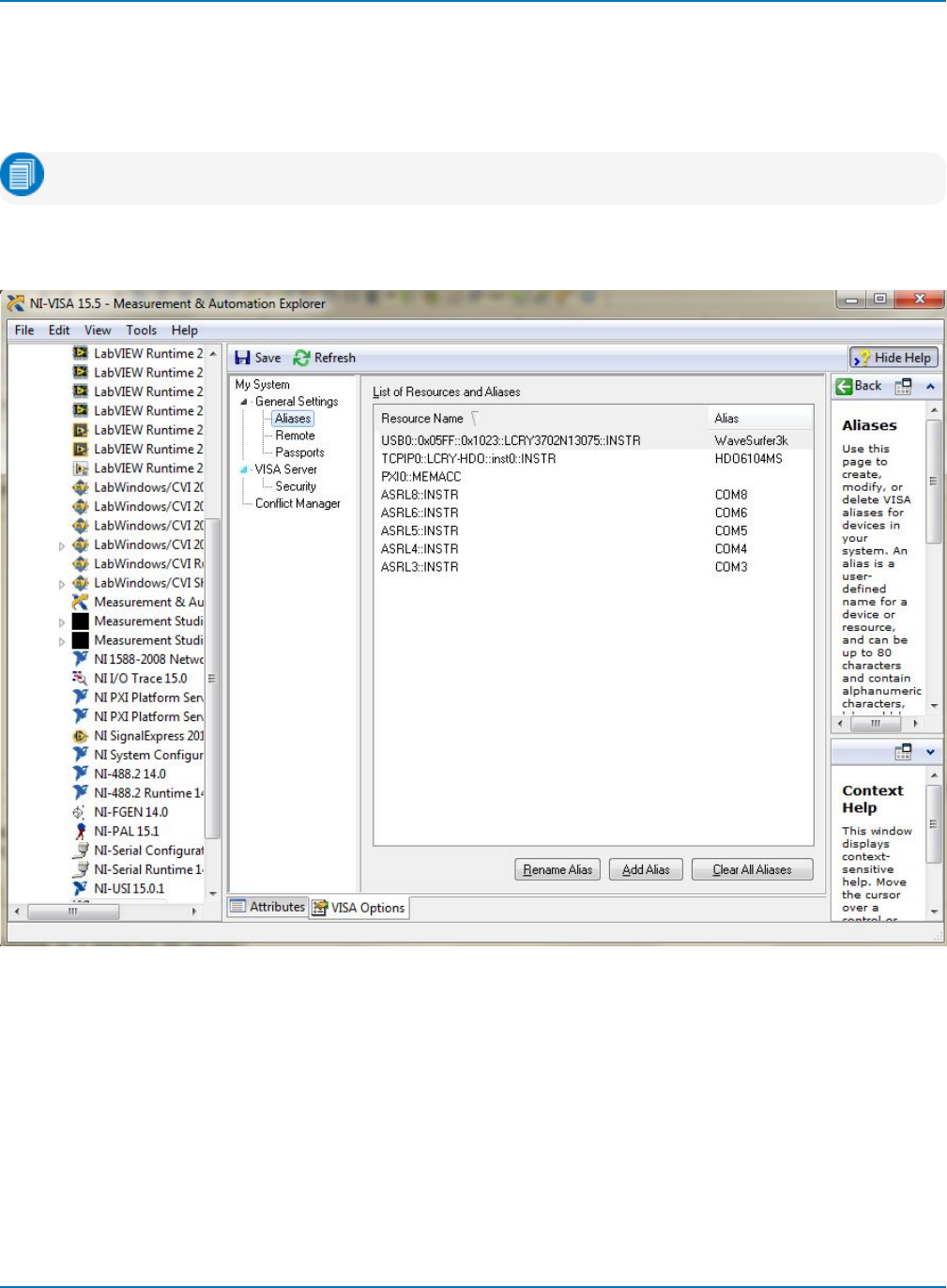Click the document note icon above window
The width and height of the screenshot is (947, 1288).
click(x=22, y=175)
